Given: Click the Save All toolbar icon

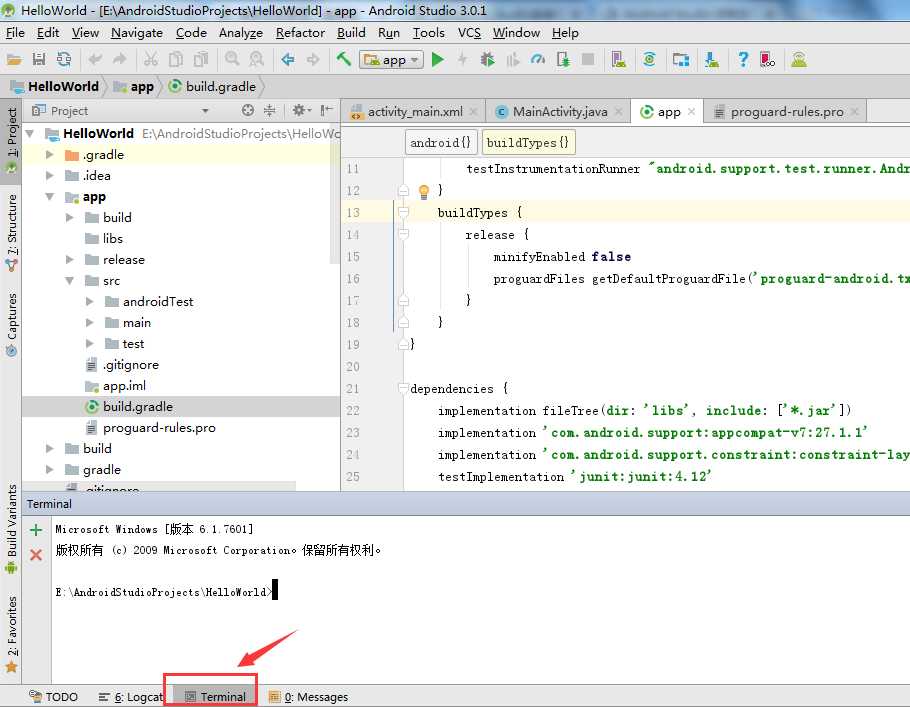Looking at the screenshot, I should (x=39, y=59).
